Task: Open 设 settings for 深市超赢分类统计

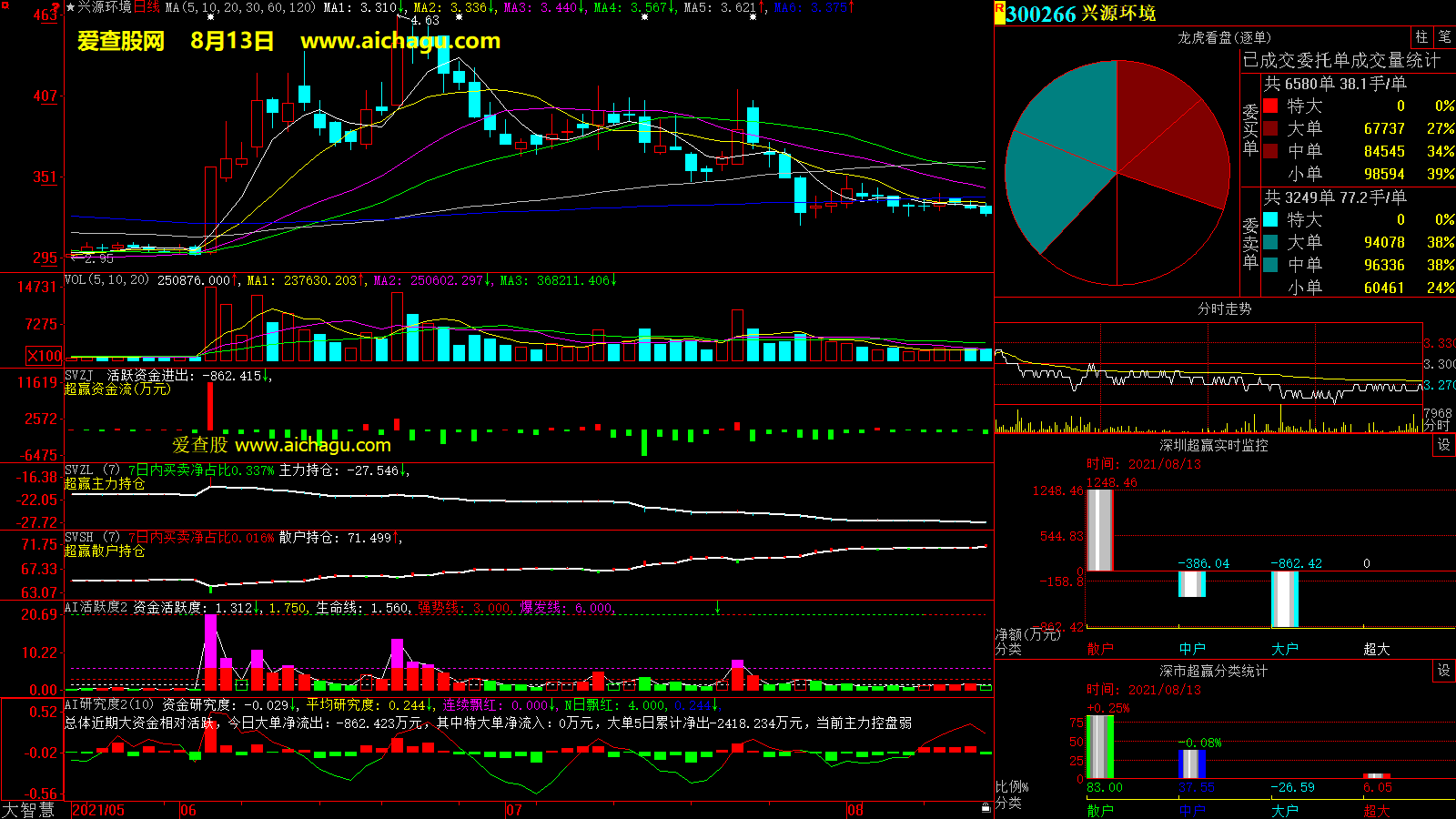Action: coord(1443,671)
